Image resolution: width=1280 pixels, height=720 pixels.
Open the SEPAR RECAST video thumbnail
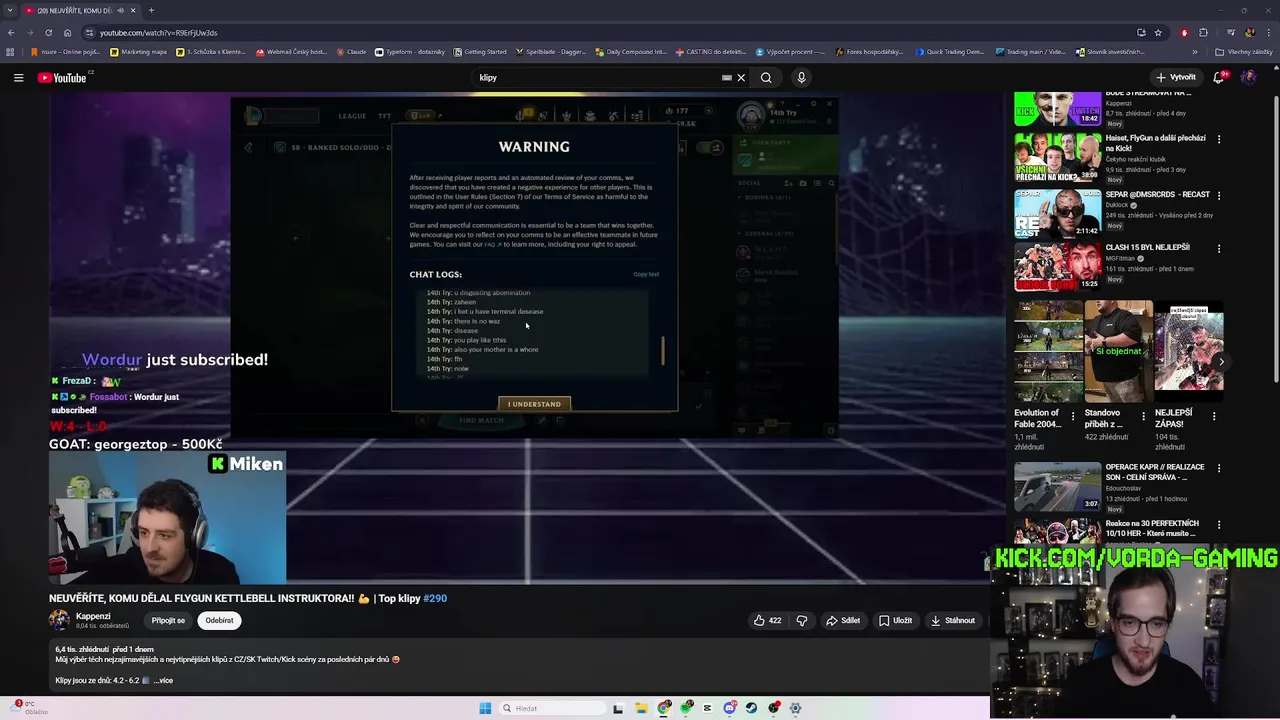click(1057, 213)
